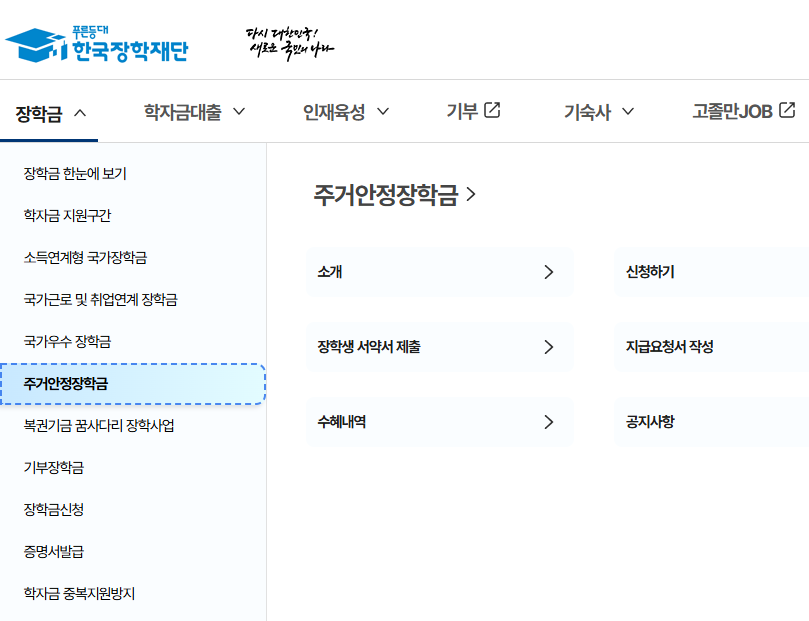
Task: Open 지급요청서 작성 link
Action: (669, 347)
